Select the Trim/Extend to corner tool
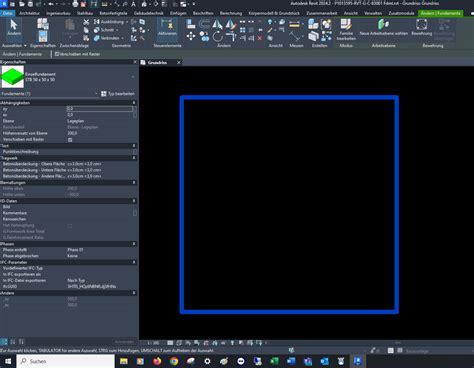 pos(230,36)
